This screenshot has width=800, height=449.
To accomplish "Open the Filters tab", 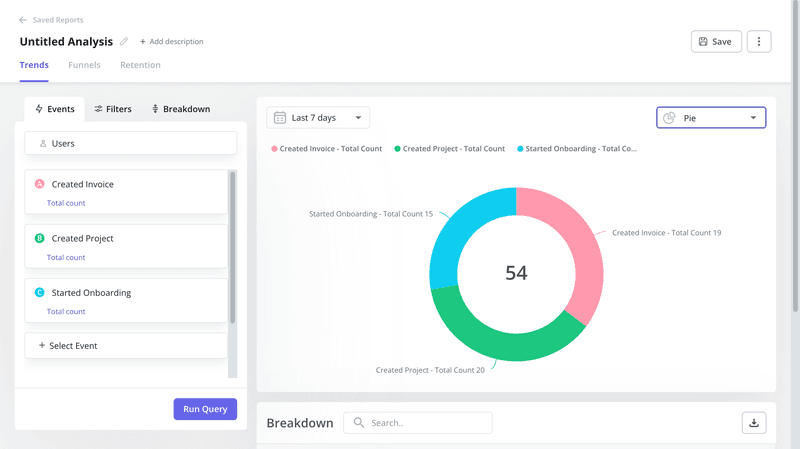I will [x=113, y=109].
